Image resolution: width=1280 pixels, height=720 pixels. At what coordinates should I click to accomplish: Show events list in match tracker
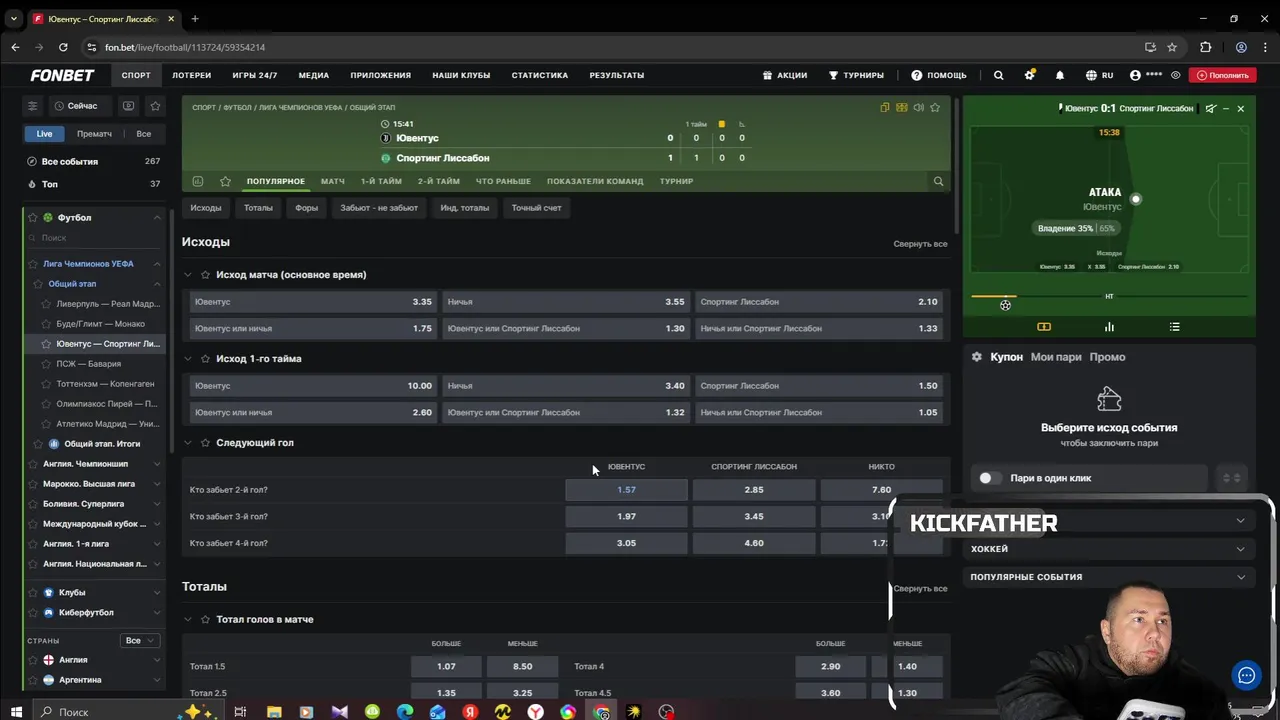(1174, 327)
